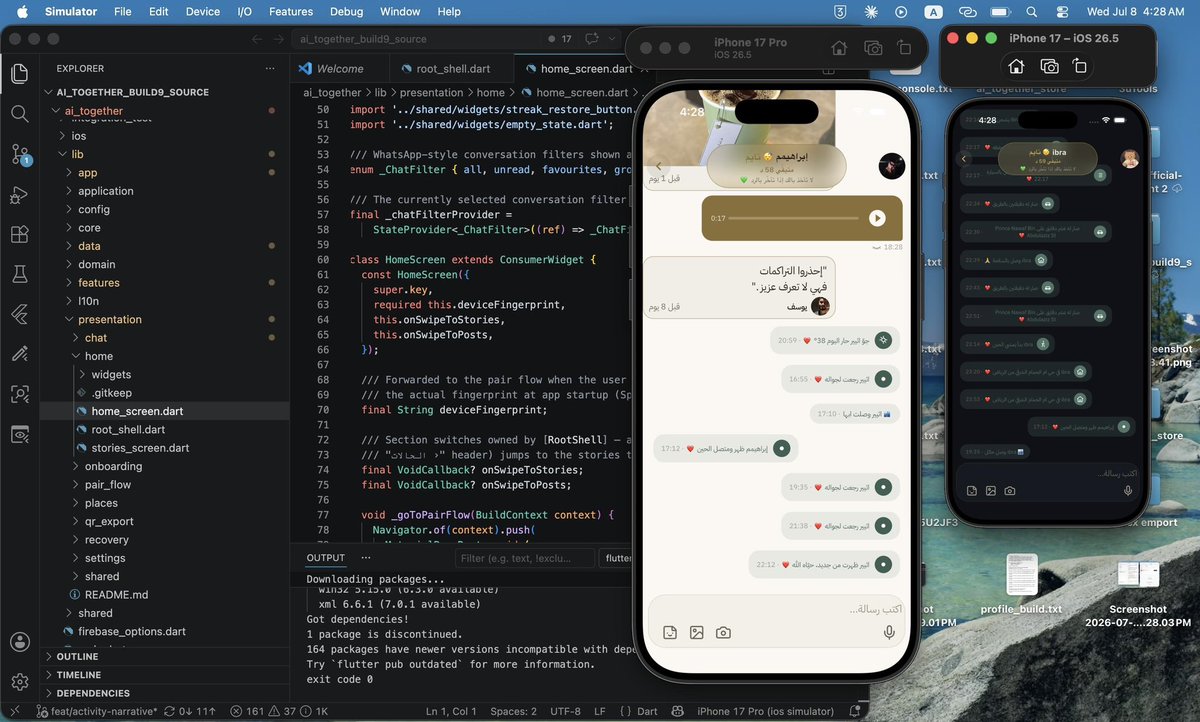
Task: Click the remote window icon in the status bar
Action: point(16,711)
